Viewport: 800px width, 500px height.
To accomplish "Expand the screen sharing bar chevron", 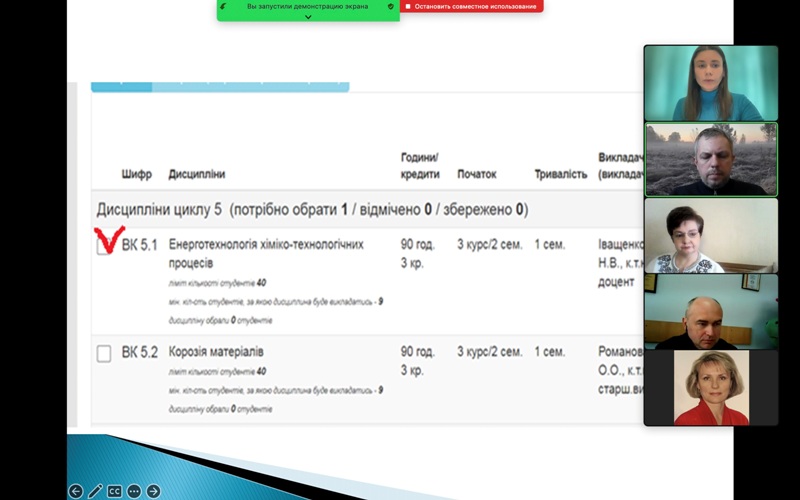I will point(308,17).
